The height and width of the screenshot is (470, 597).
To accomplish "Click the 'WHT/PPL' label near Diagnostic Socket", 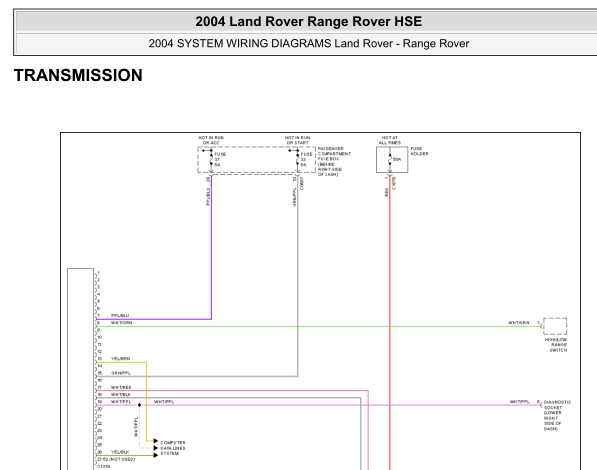I will coord(520,402).
